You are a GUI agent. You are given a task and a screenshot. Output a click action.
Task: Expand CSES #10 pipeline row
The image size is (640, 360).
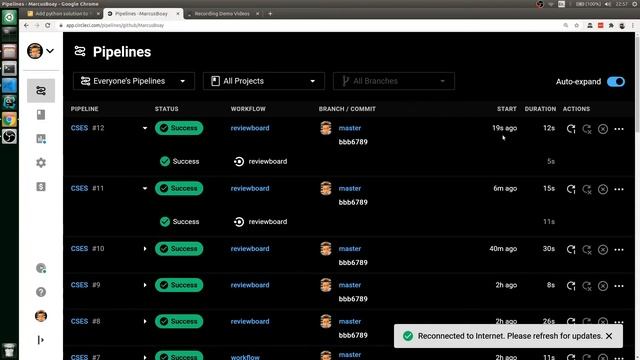tap(145, 249)
